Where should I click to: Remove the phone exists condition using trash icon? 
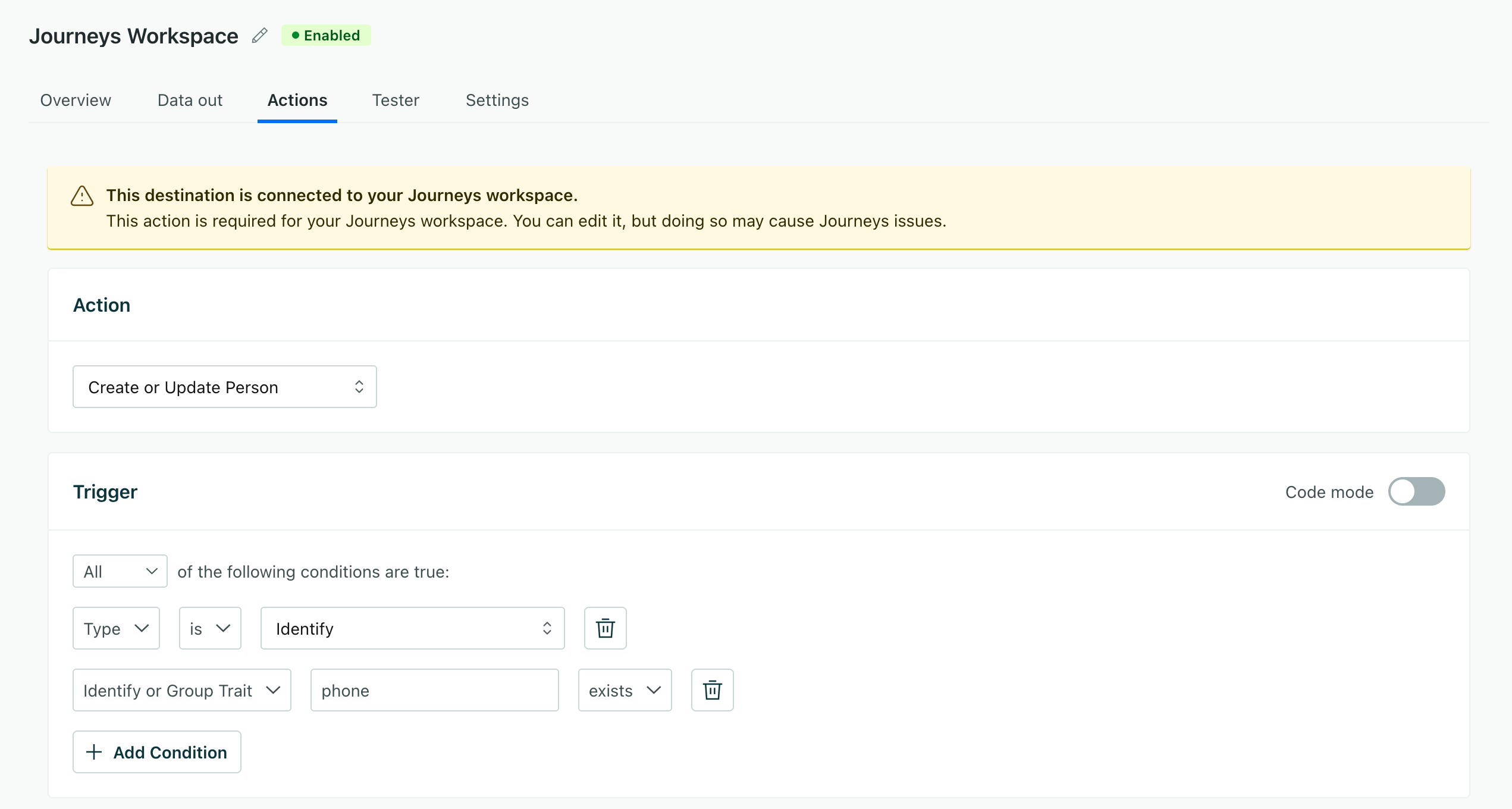coord(712,690)
